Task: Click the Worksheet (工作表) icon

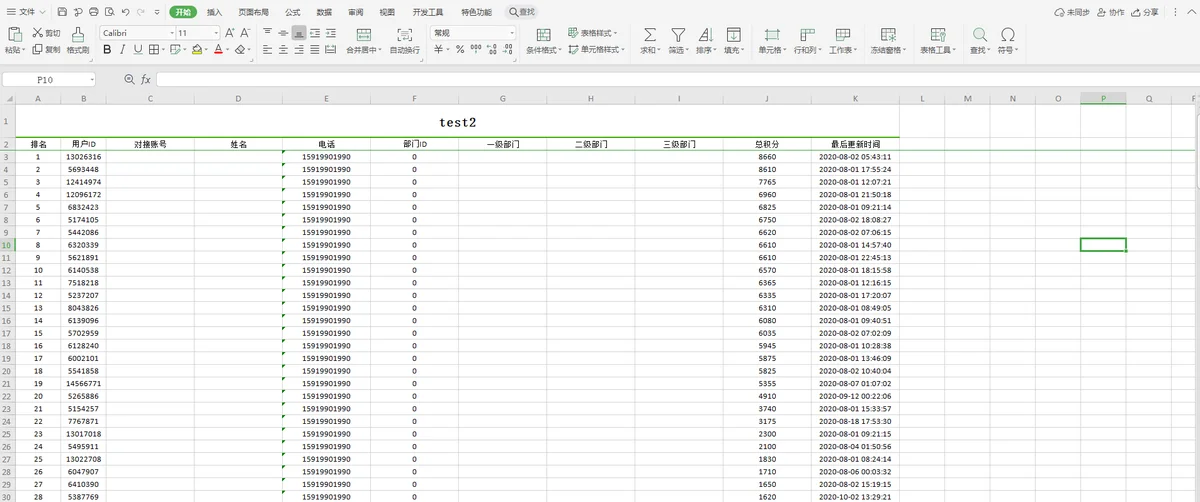Action: click(842, 34)
